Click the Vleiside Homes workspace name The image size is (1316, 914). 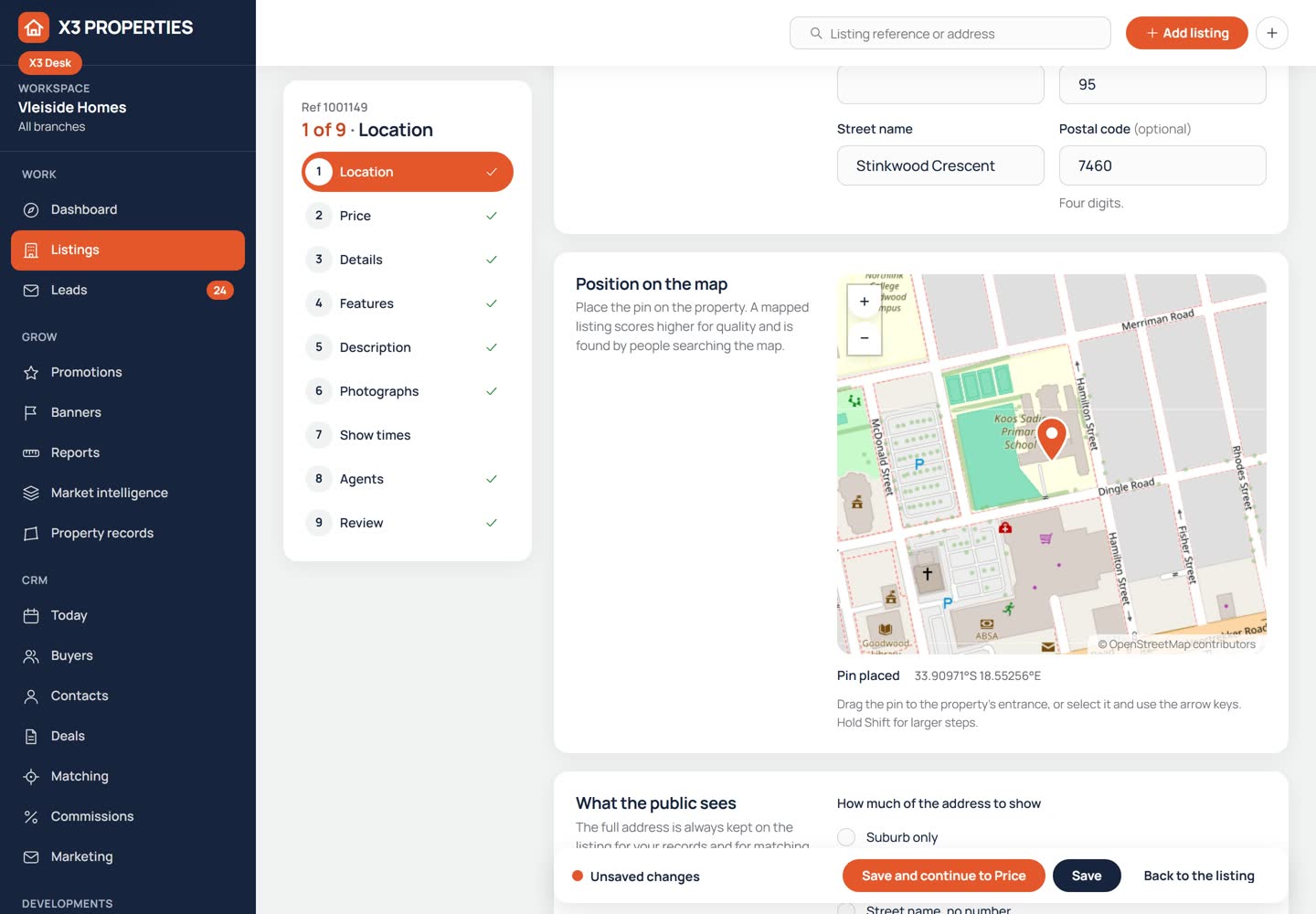(x=72, y=107)
